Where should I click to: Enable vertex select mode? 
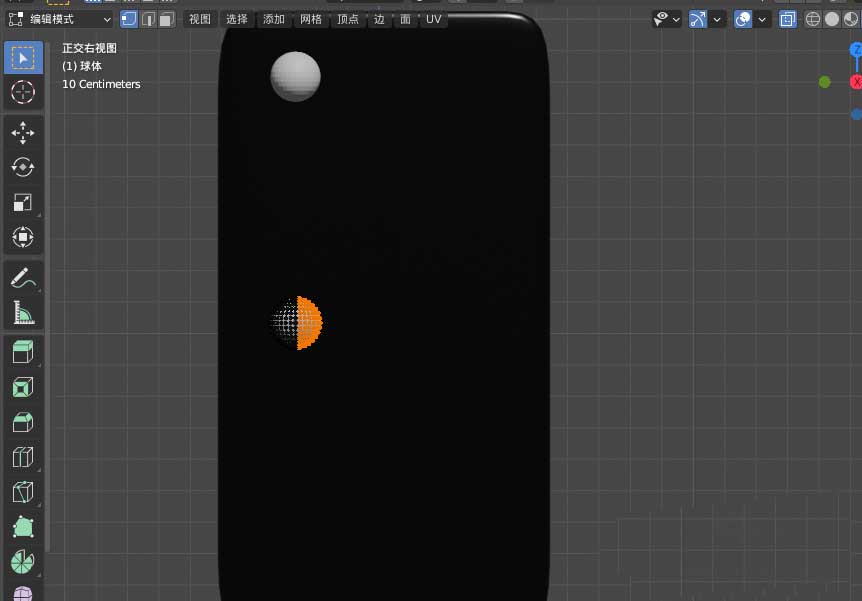[x=129, y=19]
